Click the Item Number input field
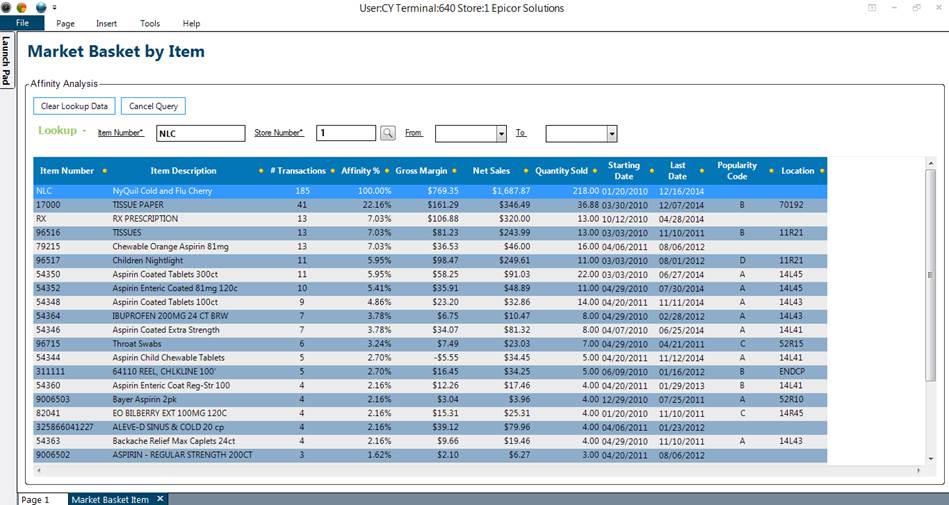This screenshot has width=949, height=505. point(200,133)
